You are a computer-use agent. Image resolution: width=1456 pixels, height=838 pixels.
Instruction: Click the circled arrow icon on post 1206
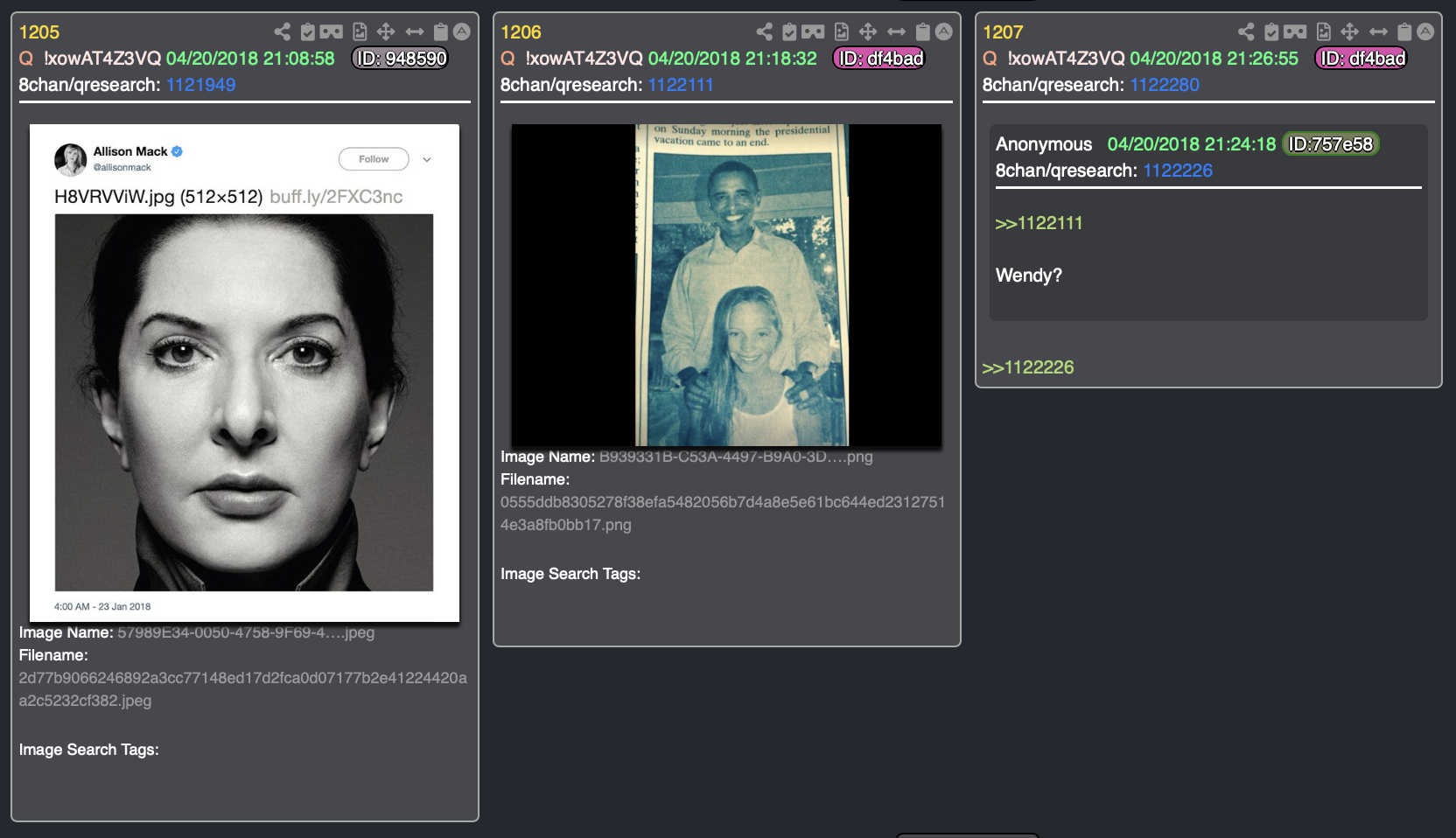click(944, 32)
